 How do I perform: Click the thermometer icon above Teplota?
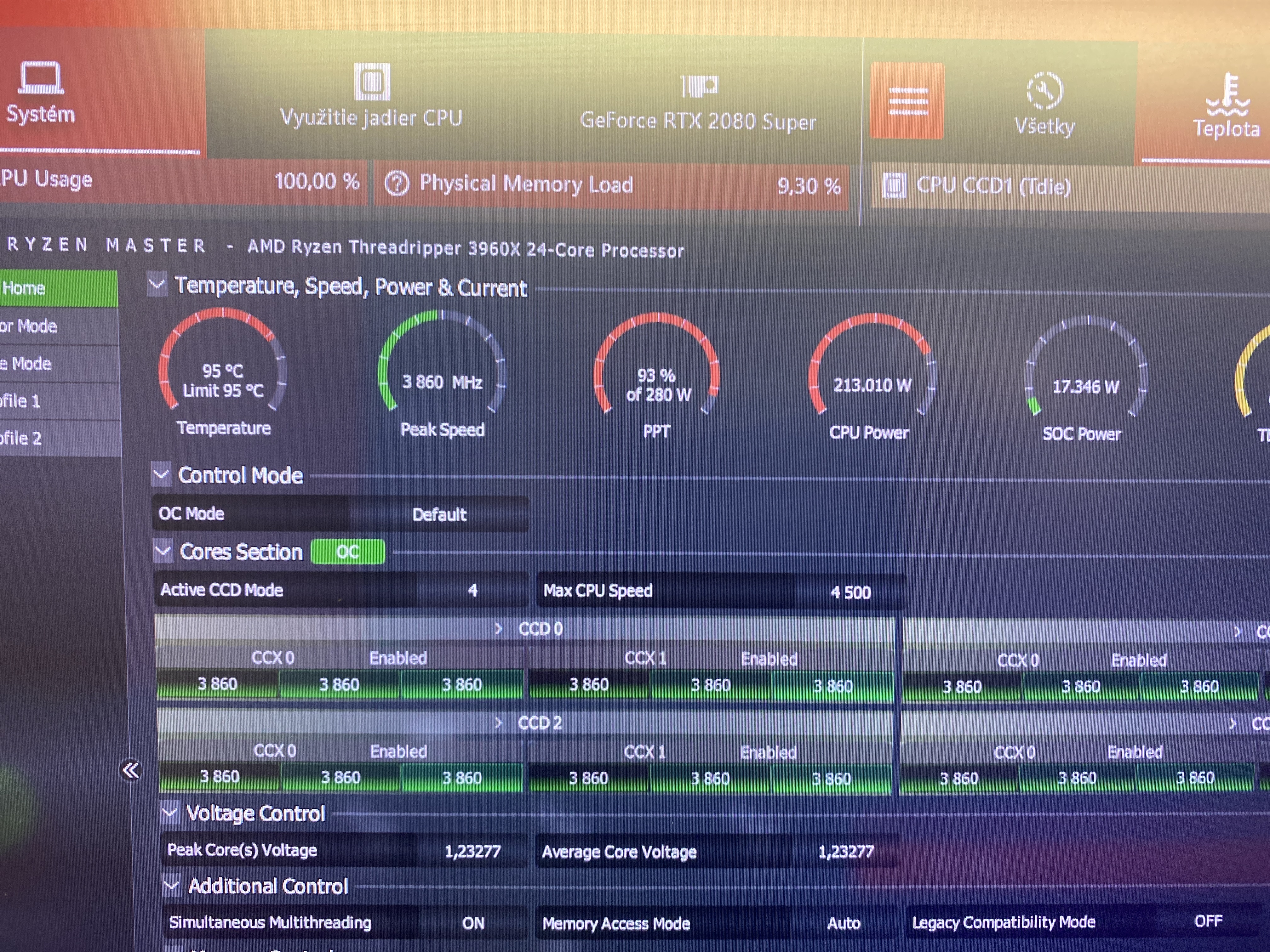click(1227, 94)
